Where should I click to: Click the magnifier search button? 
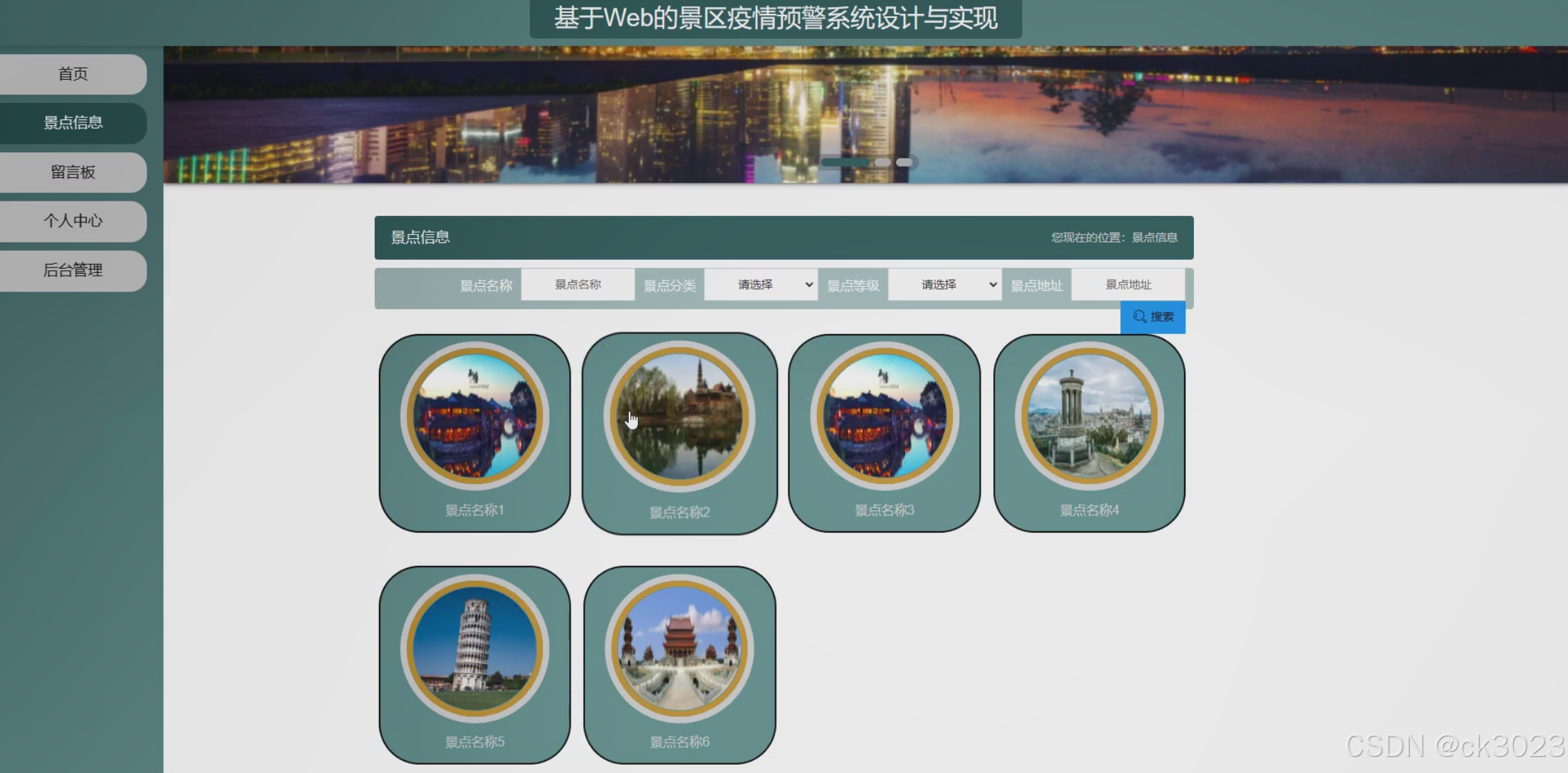(x=1152, y=317)
